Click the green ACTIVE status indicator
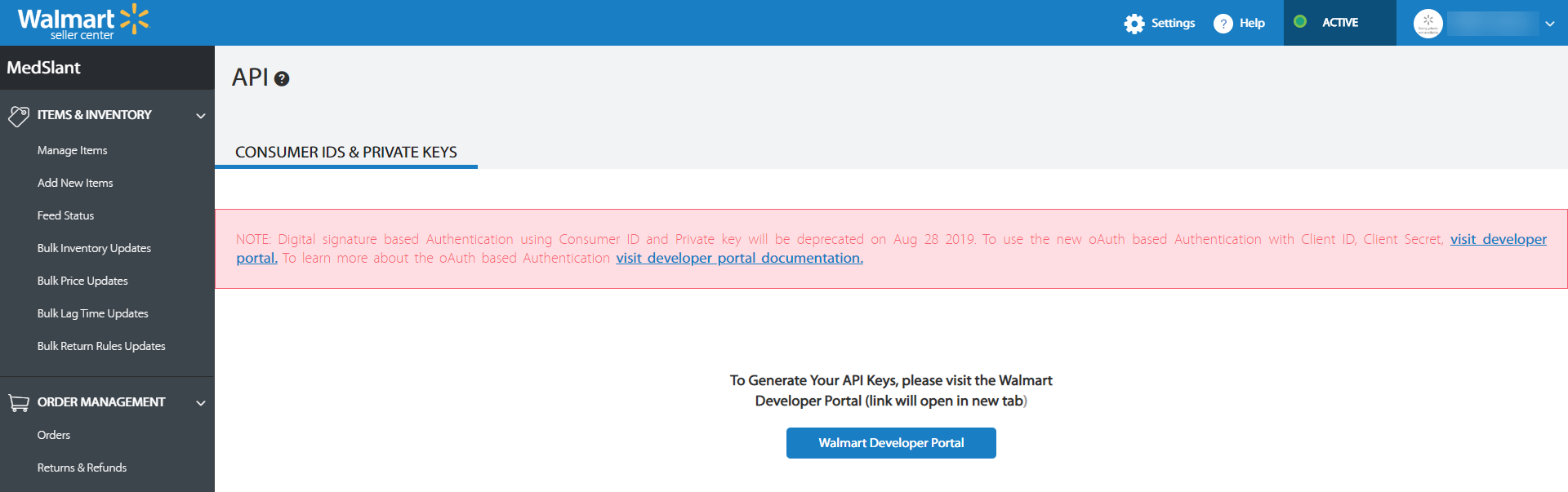 pos(1300,22)
